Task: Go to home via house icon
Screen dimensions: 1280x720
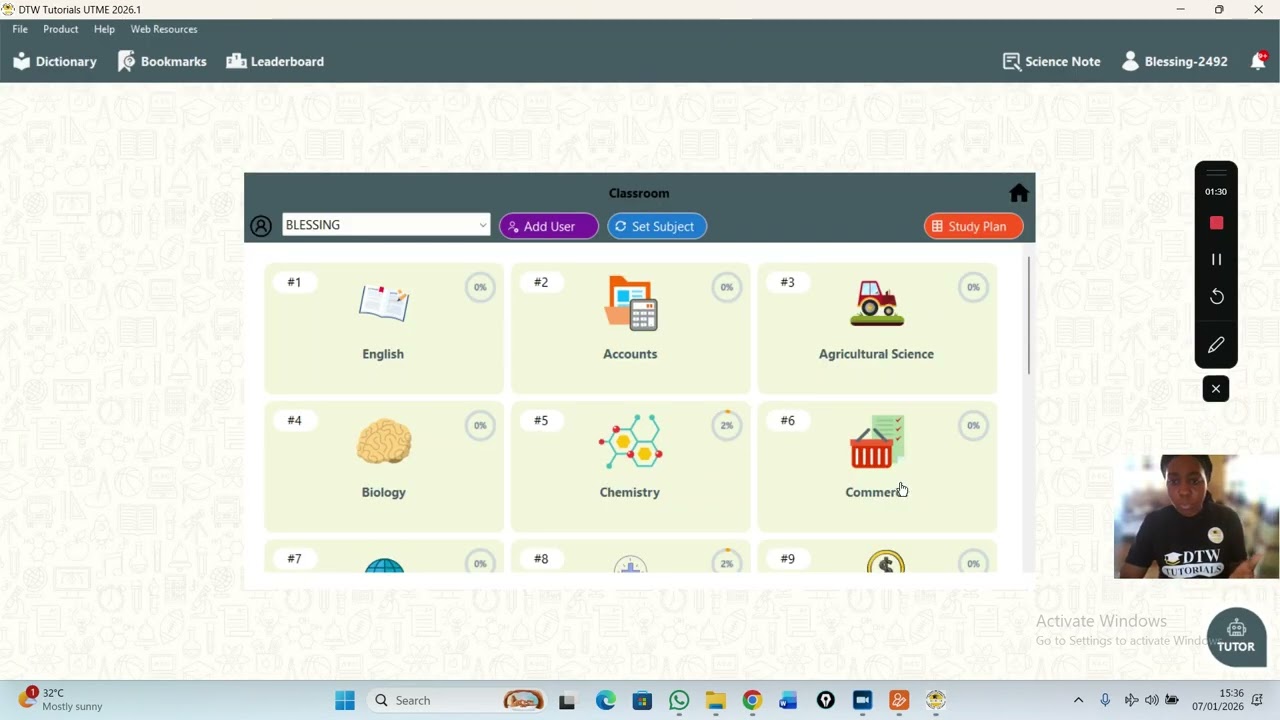Action: click(x=1019, y=192)
